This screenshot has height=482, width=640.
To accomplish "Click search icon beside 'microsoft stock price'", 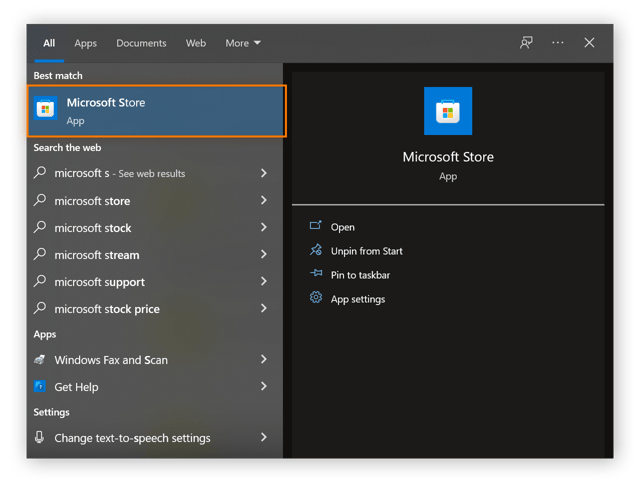I will coord(40,308).
